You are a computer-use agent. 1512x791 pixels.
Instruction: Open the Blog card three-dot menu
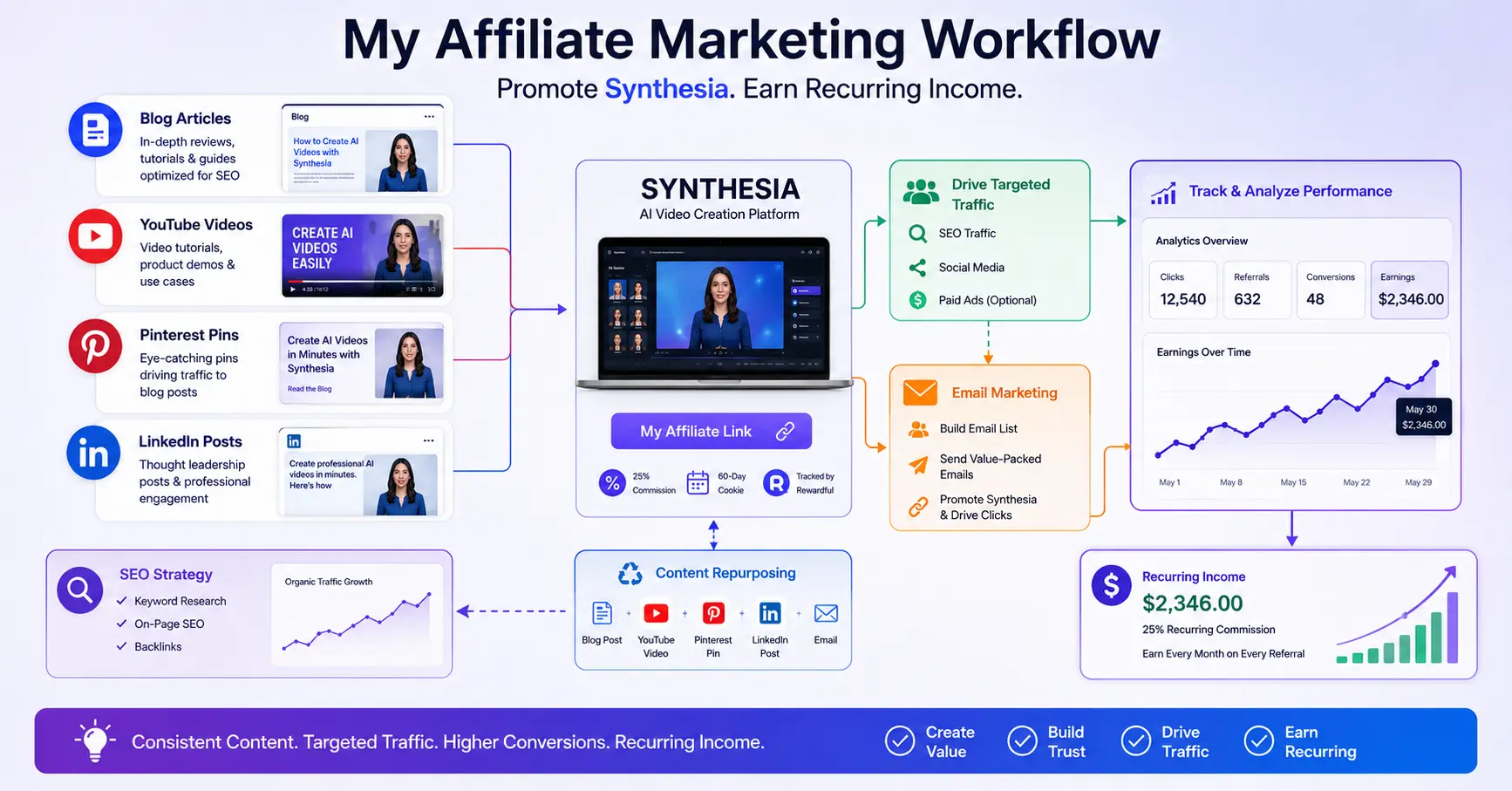429,116
